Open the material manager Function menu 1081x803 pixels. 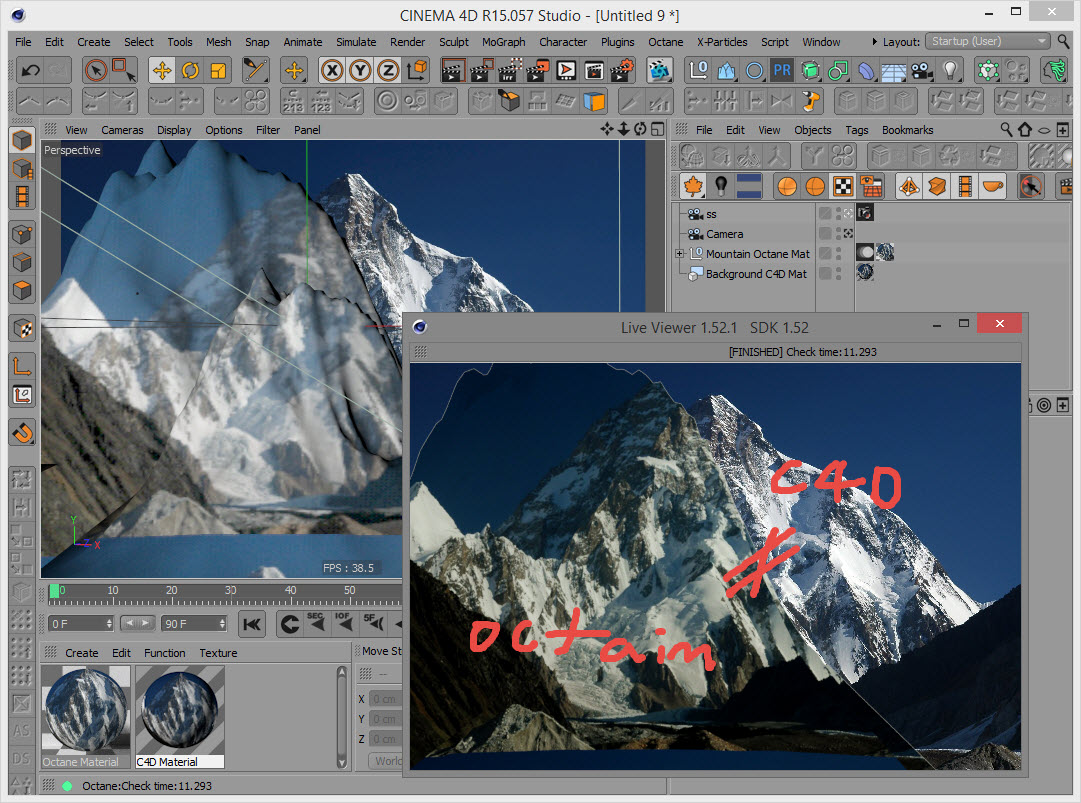(x=164, y=653)
